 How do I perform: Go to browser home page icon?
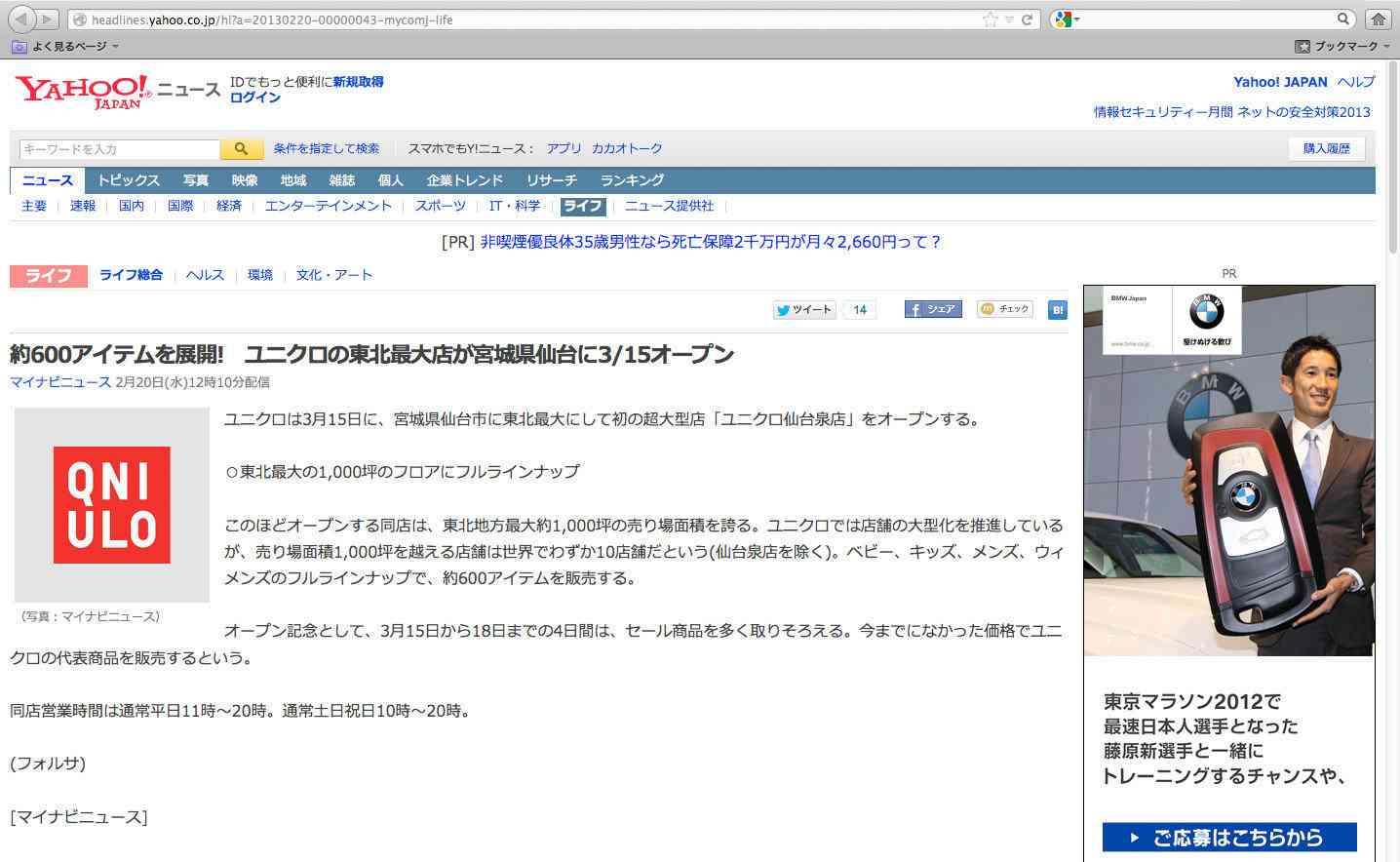pyautogui.click(x=1378, y=20)
